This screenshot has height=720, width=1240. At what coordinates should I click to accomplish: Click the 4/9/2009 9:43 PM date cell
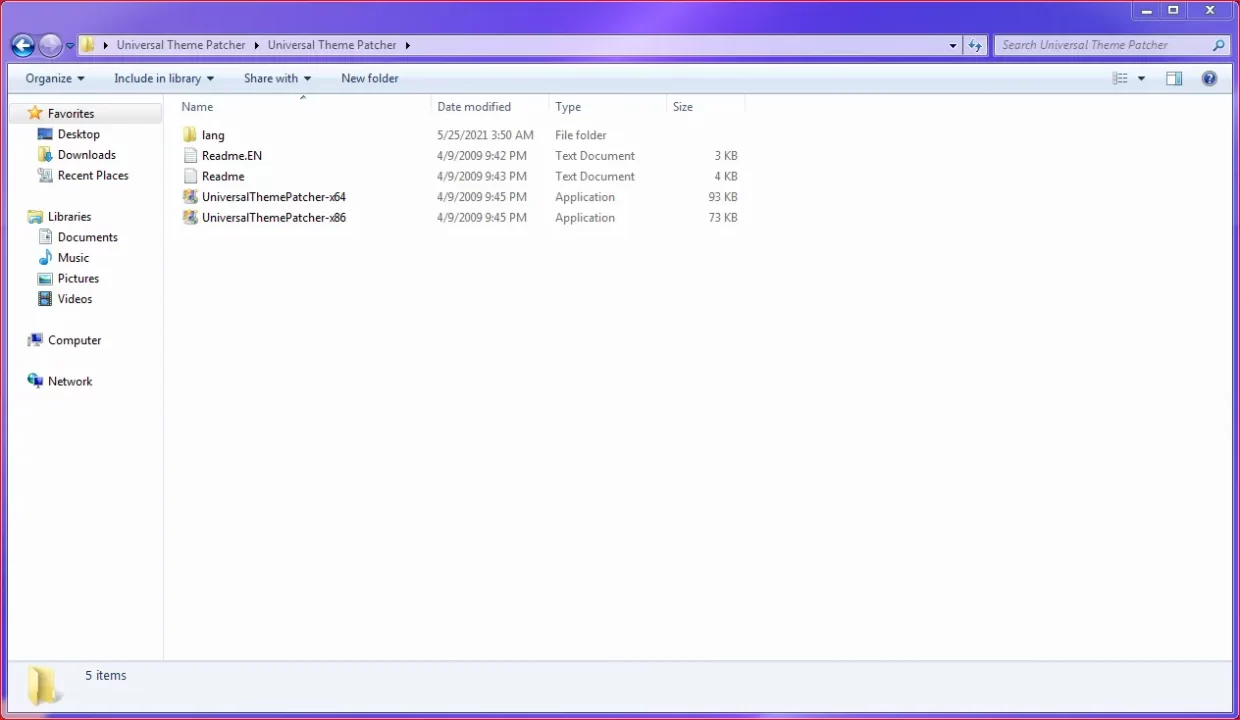482,176
